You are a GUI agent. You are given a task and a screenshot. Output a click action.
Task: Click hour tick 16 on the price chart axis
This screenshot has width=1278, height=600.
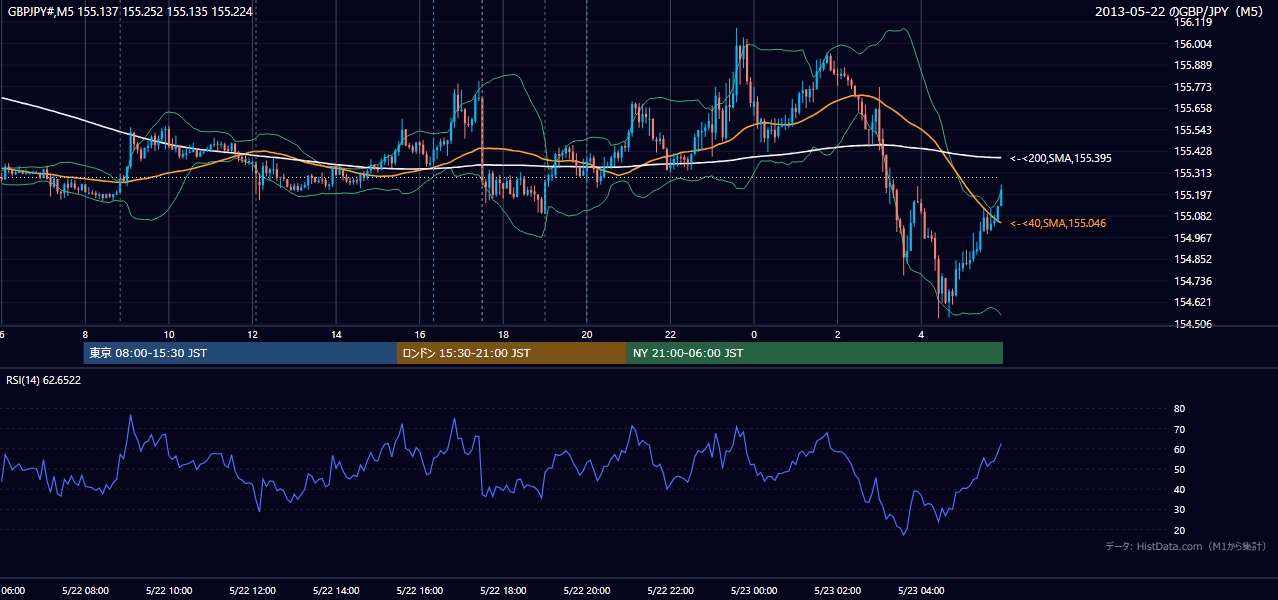(420, 334)
